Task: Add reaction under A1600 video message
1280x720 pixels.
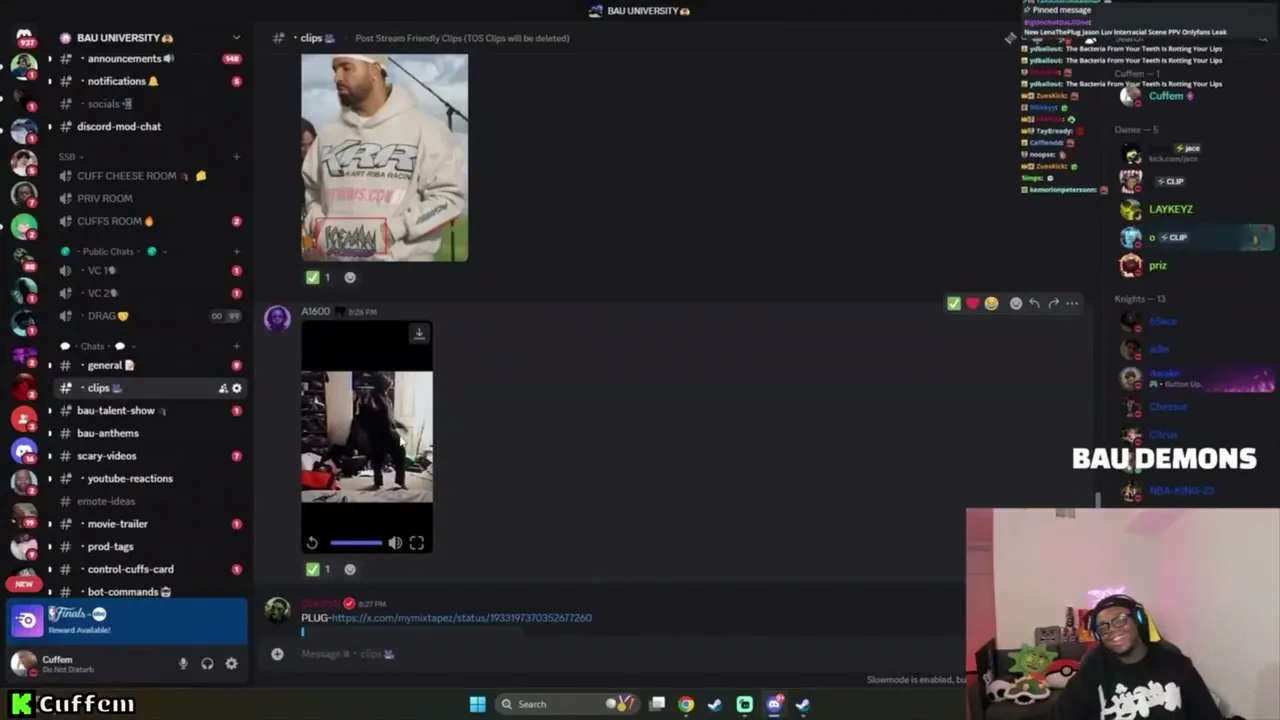Action: point(350,569)
